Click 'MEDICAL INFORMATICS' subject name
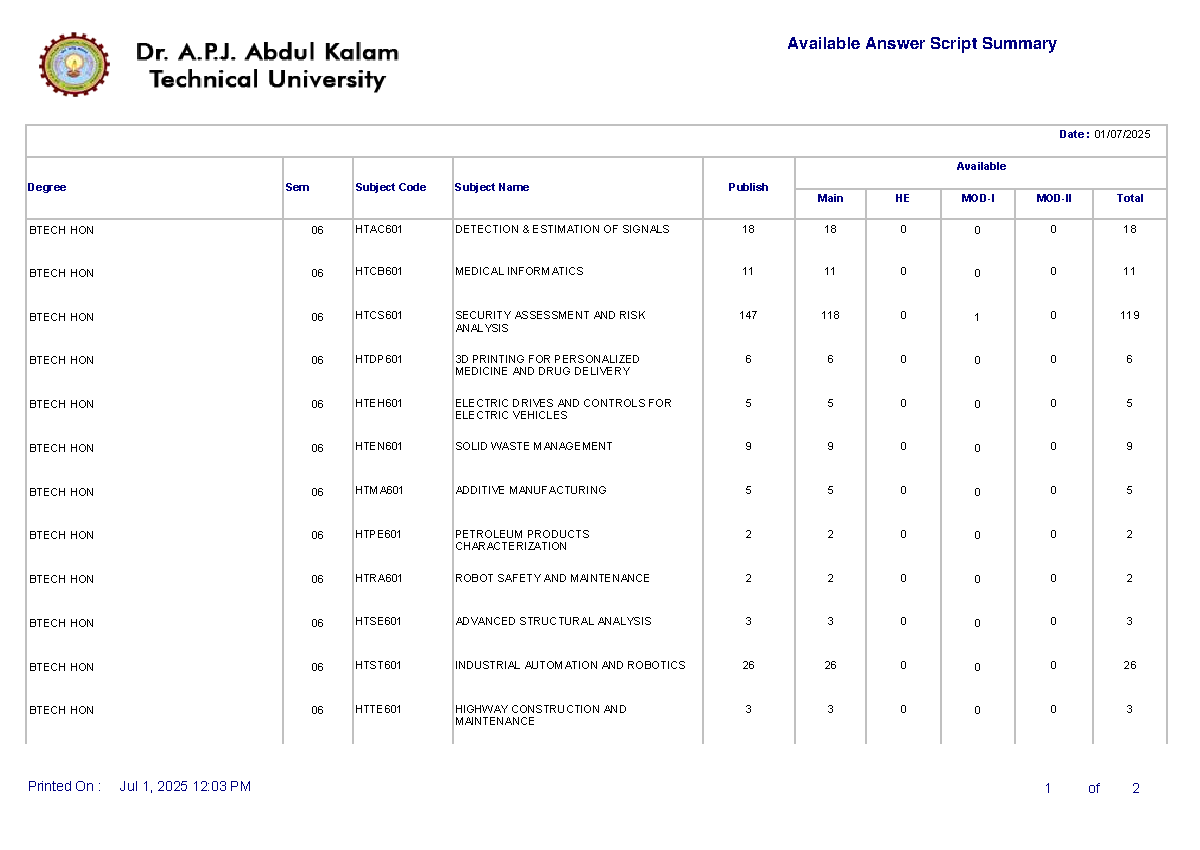1200x850 pixels. (x=519, y=271)
